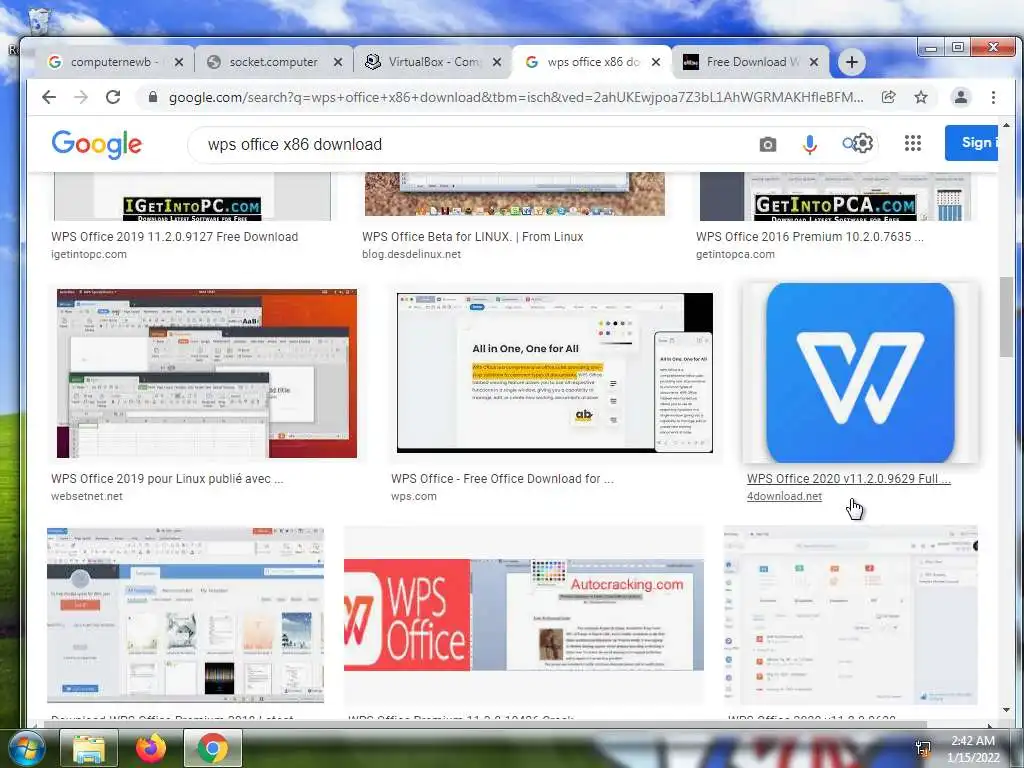Click the Chrome taskbar button
Screen dimensions: 1024x768
[x=213, y=748]
